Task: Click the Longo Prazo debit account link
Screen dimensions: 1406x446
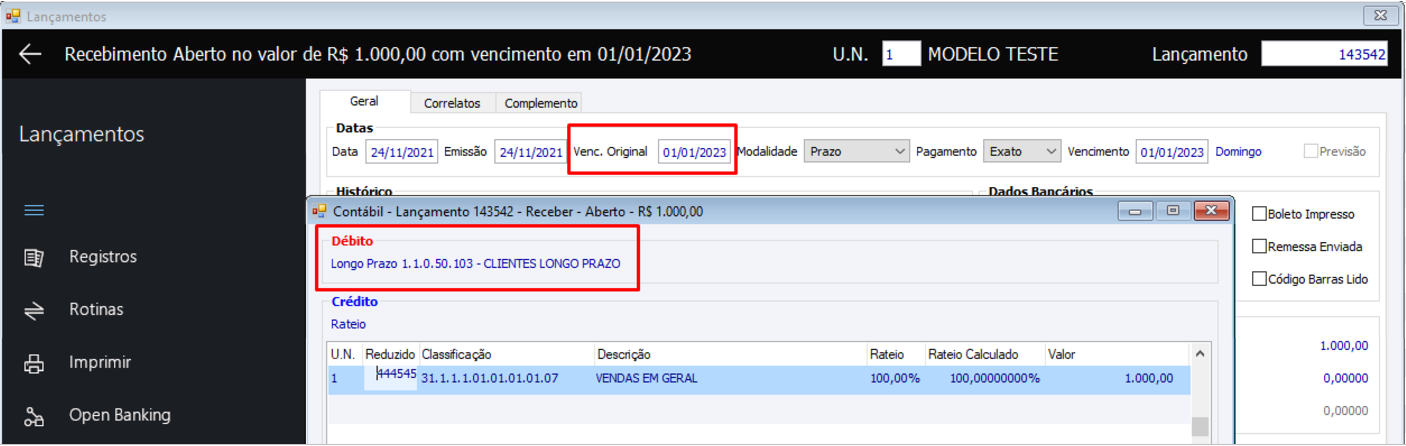Action: tap(475, 264)
